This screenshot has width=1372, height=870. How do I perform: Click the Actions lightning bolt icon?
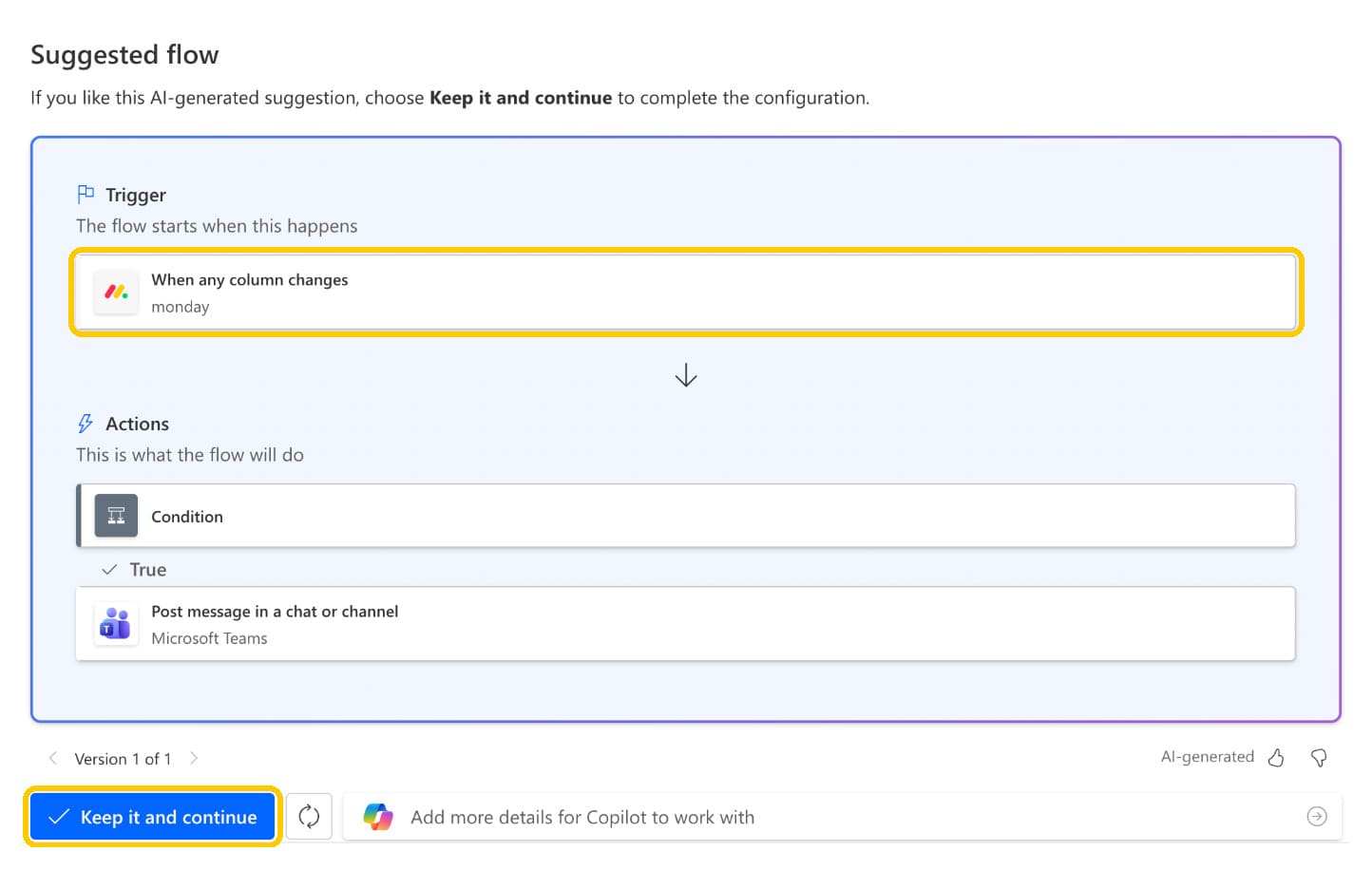(86, 424)
